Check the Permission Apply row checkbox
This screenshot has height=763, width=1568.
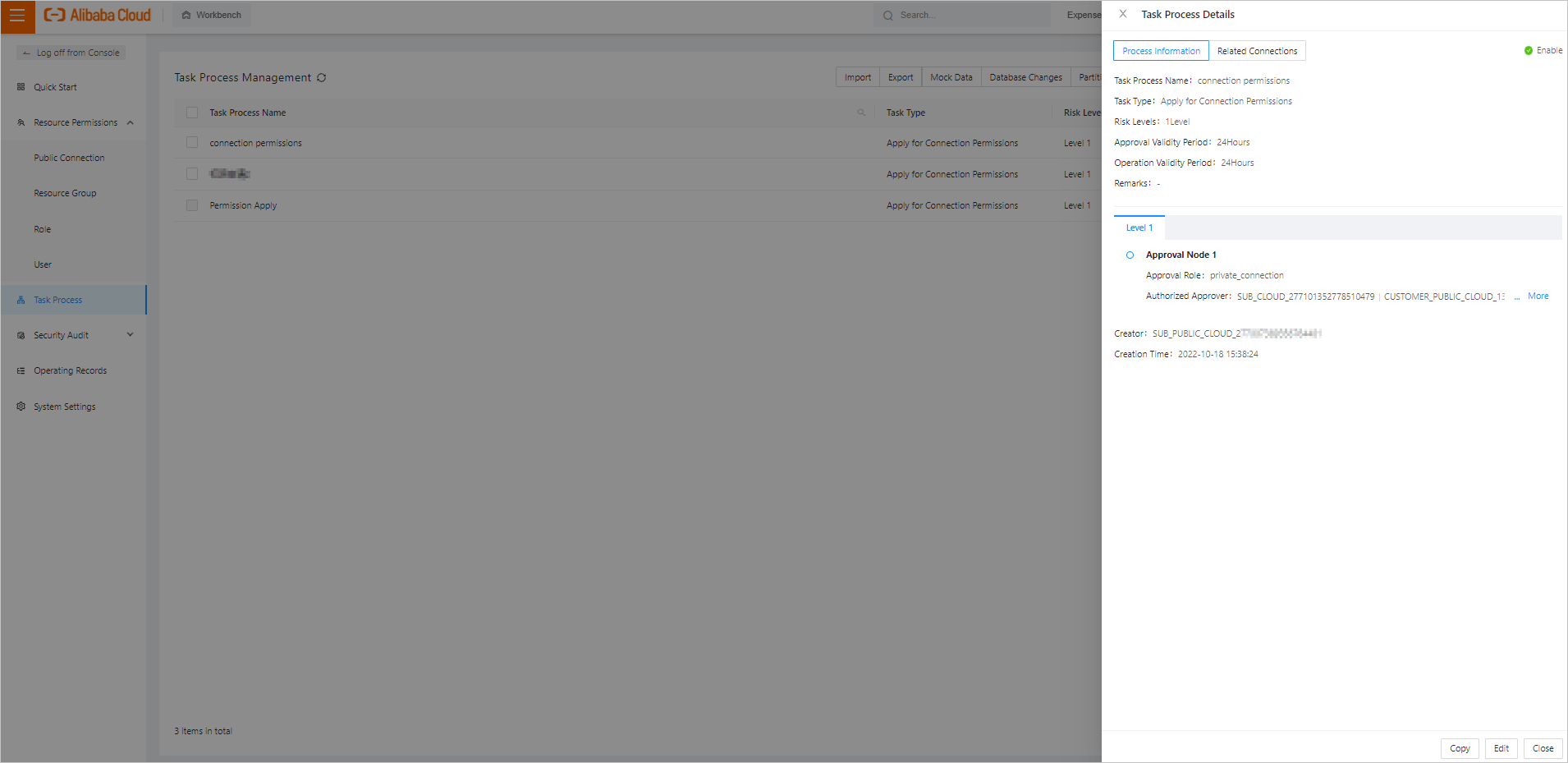pos(192,205)
